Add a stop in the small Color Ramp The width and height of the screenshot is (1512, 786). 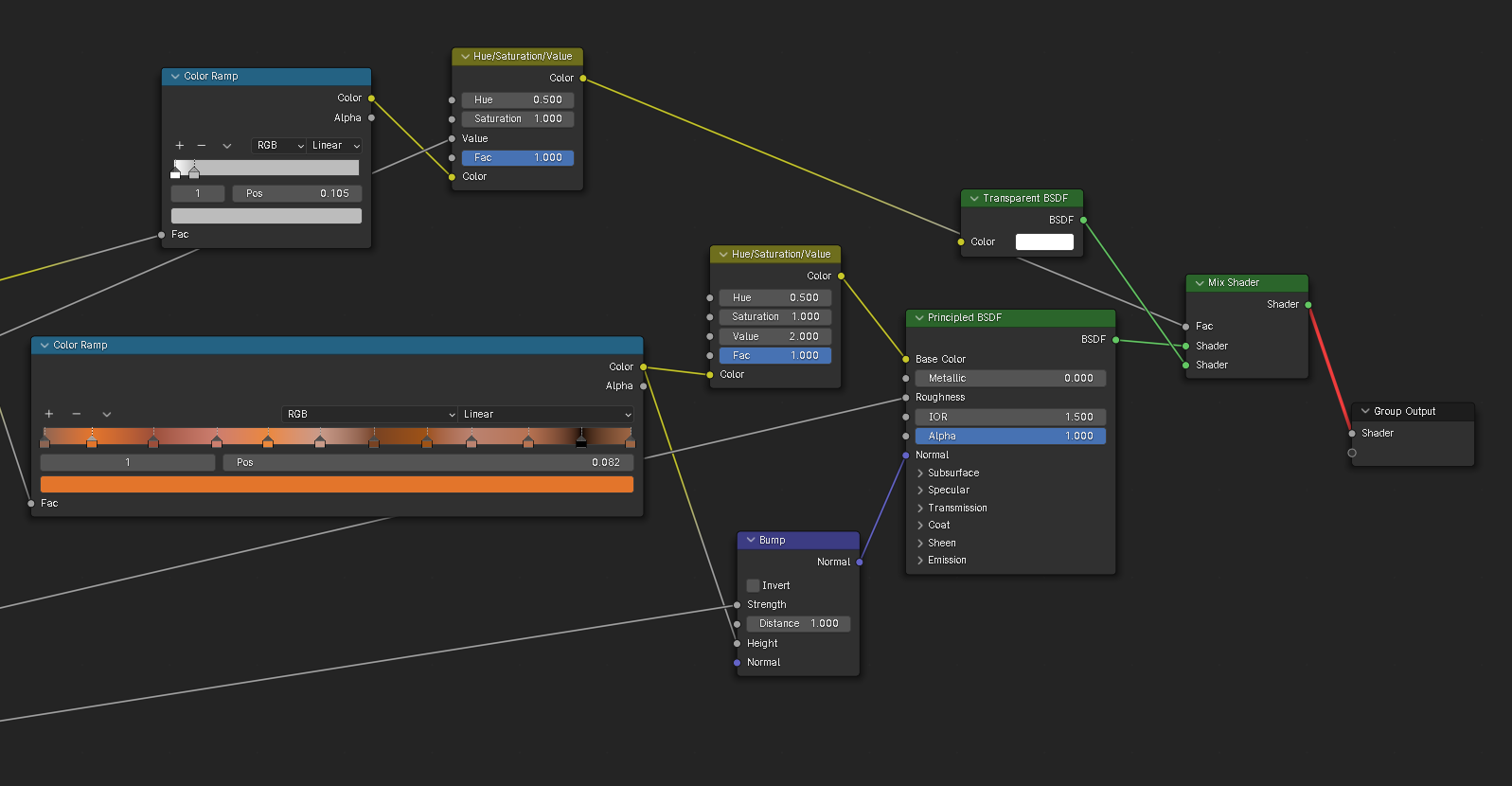point(179,146)
